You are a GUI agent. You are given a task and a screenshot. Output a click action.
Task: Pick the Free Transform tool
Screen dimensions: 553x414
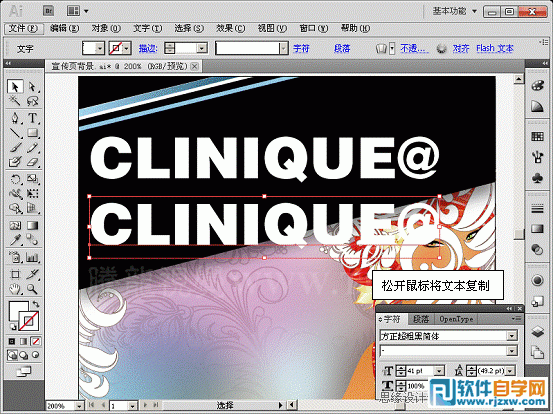pos(32,194)
